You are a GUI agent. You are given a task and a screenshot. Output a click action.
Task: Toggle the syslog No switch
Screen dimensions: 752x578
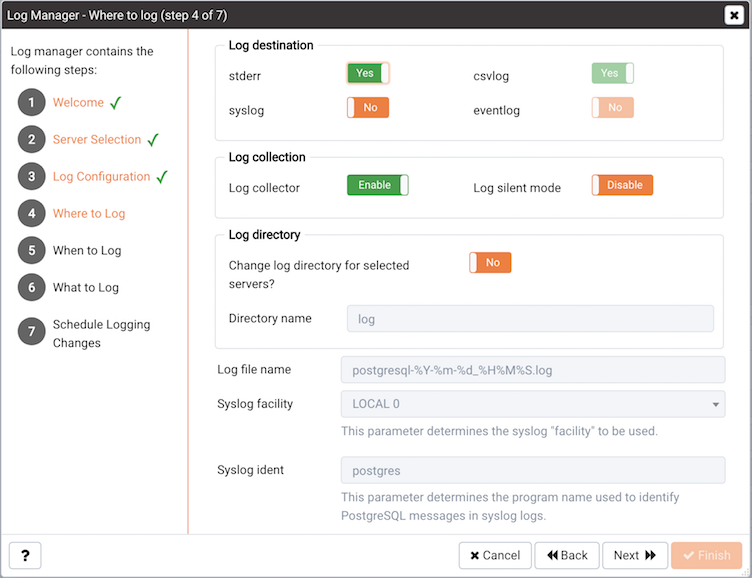coord(368,107)
